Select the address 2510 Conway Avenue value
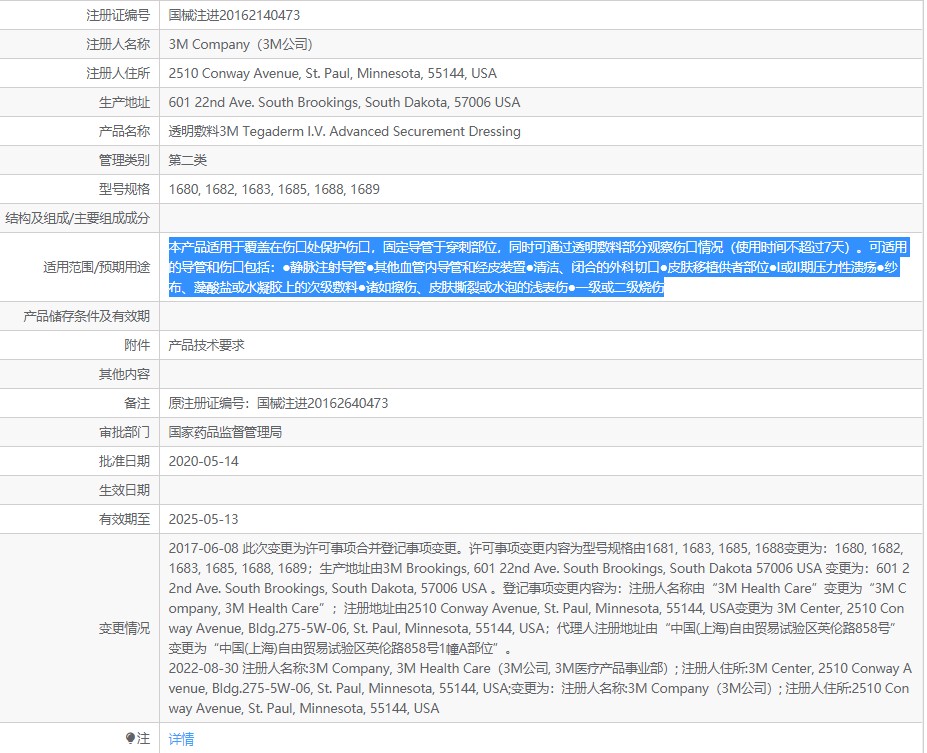 (332, 73)
